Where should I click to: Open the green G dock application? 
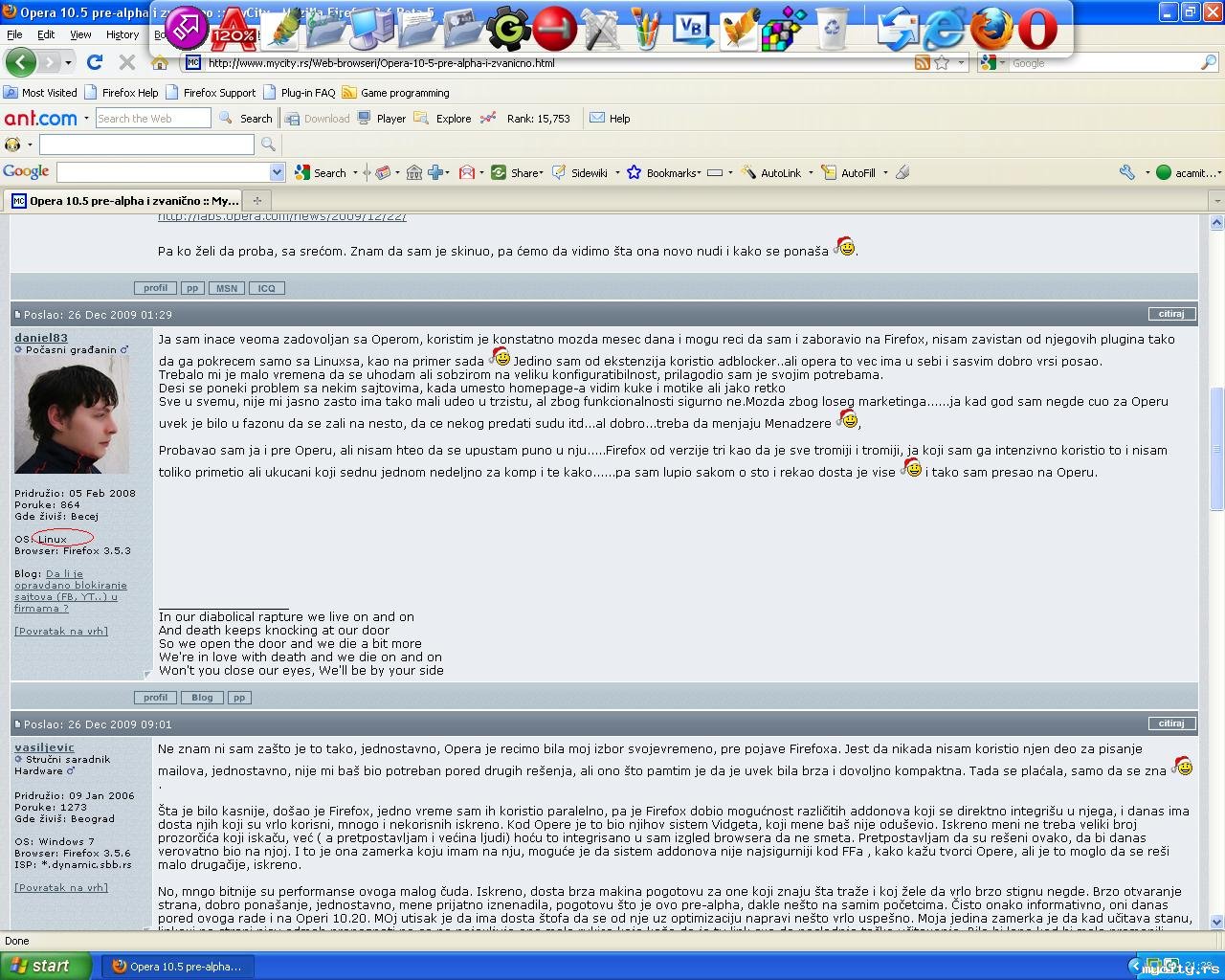click(x=508, y=29)
